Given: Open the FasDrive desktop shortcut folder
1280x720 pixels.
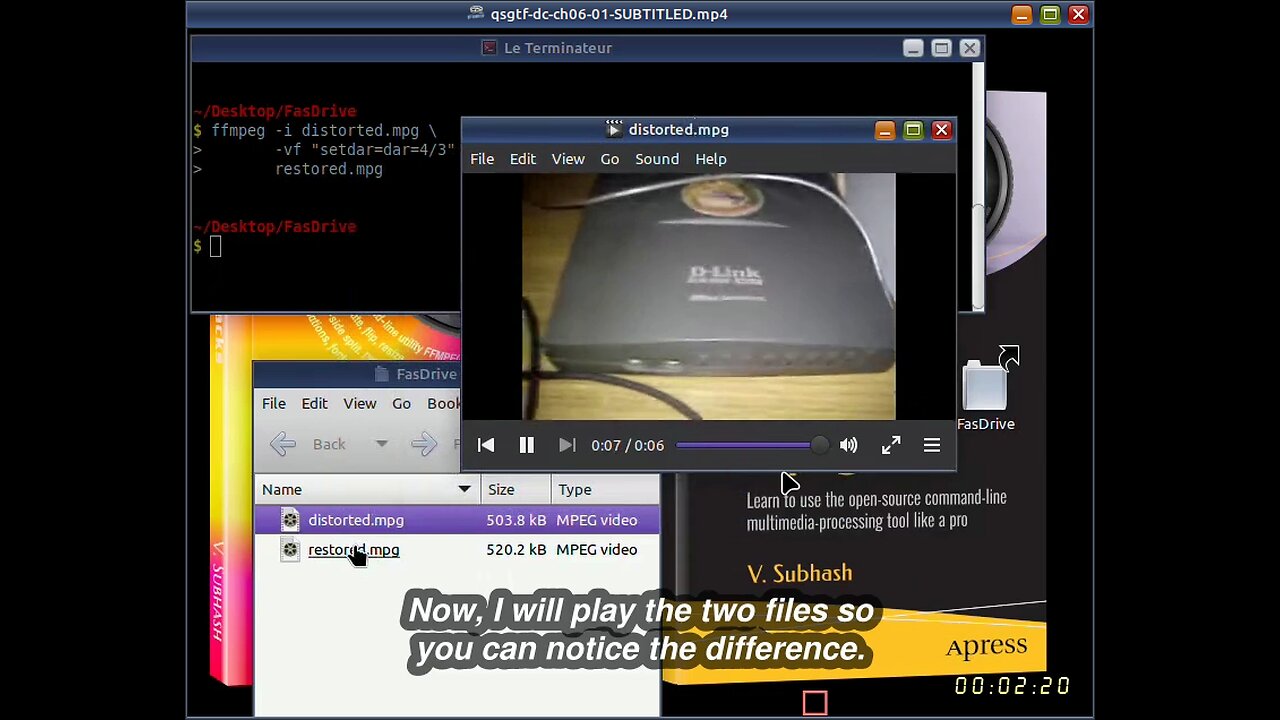Looking at the screenshot, I should tap(986, 390).
